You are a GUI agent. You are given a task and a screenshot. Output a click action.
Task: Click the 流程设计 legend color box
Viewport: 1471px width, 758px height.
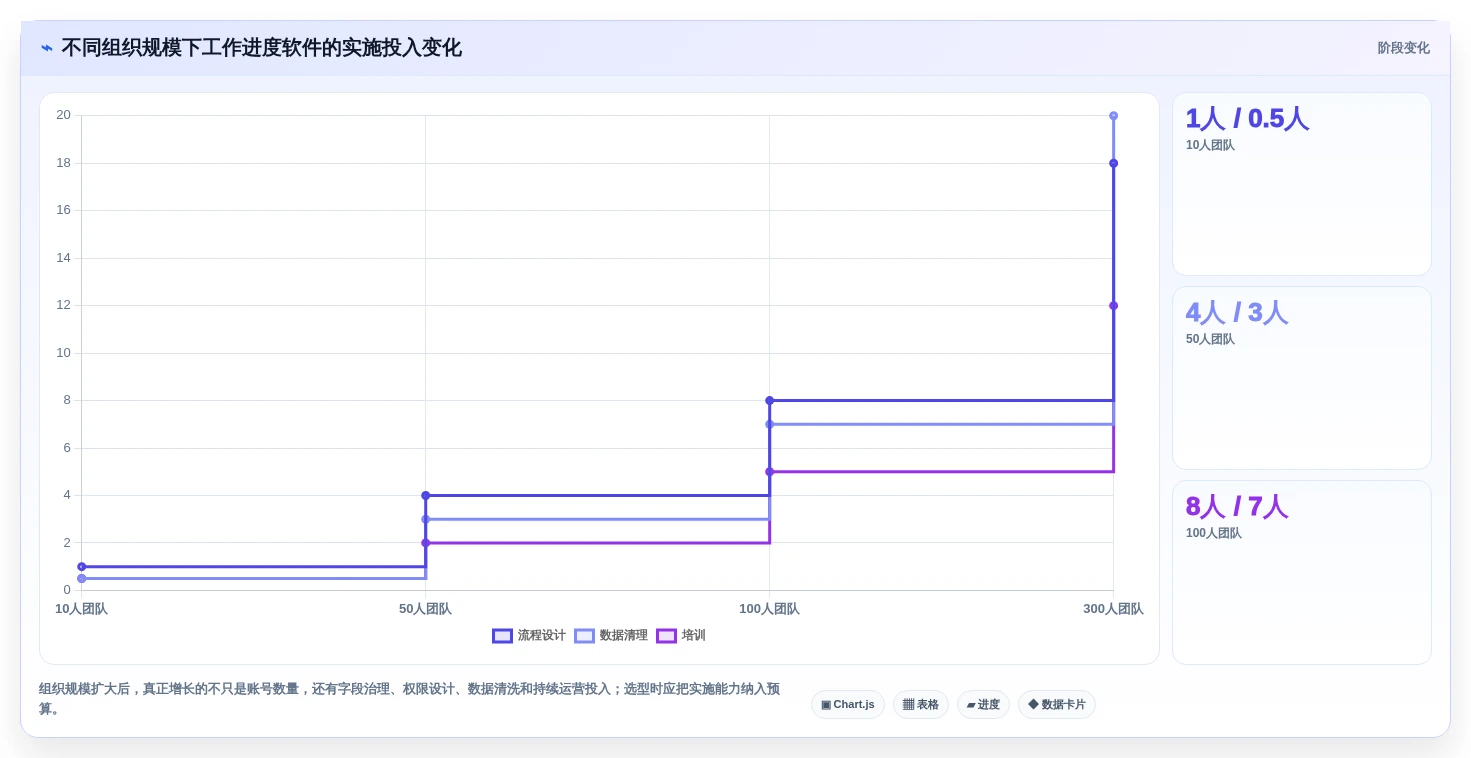click(502, 636)
